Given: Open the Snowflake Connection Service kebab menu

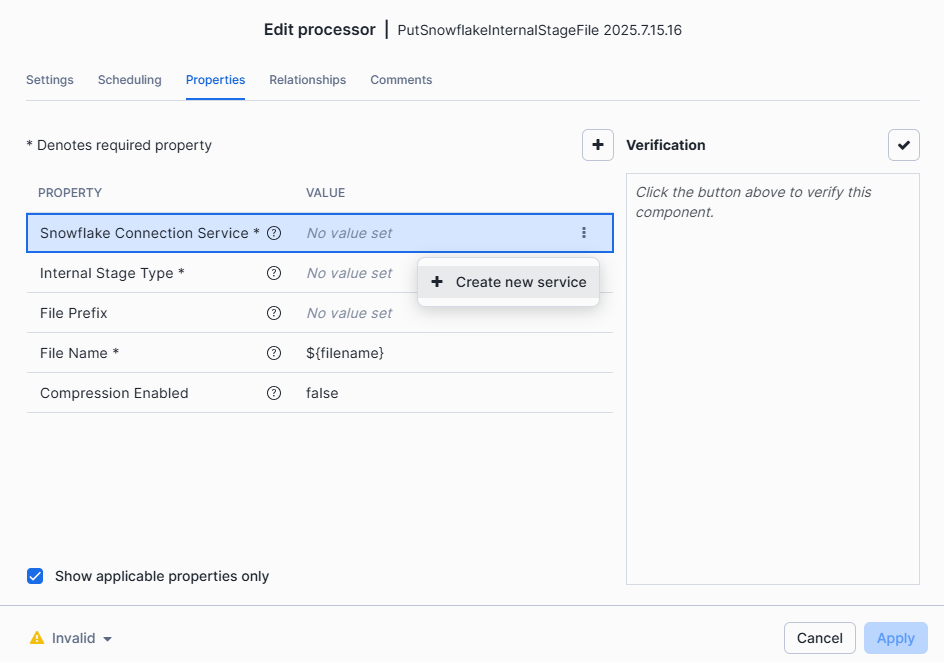Looking at the screenshot, I should click(584, 233).
